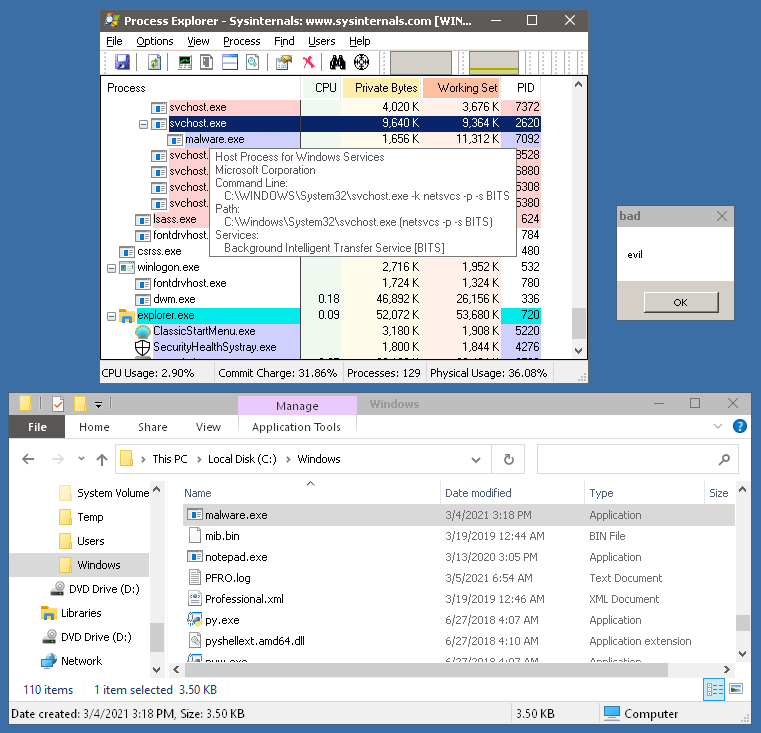
Task: Open the View menu in Process Explorer
Action: click(x=198, y=41)
